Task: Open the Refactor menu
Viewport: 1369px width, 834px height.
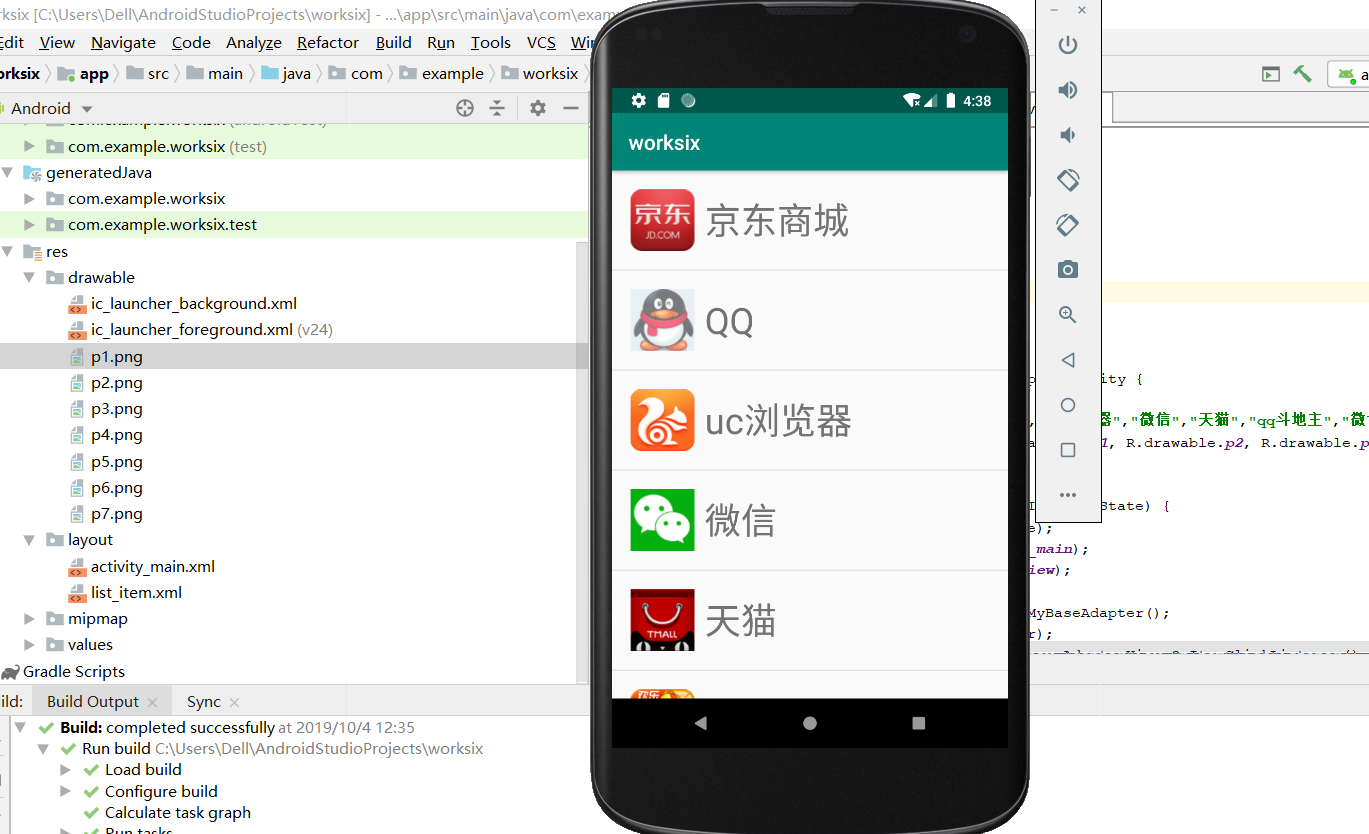Action: point(328,42)
